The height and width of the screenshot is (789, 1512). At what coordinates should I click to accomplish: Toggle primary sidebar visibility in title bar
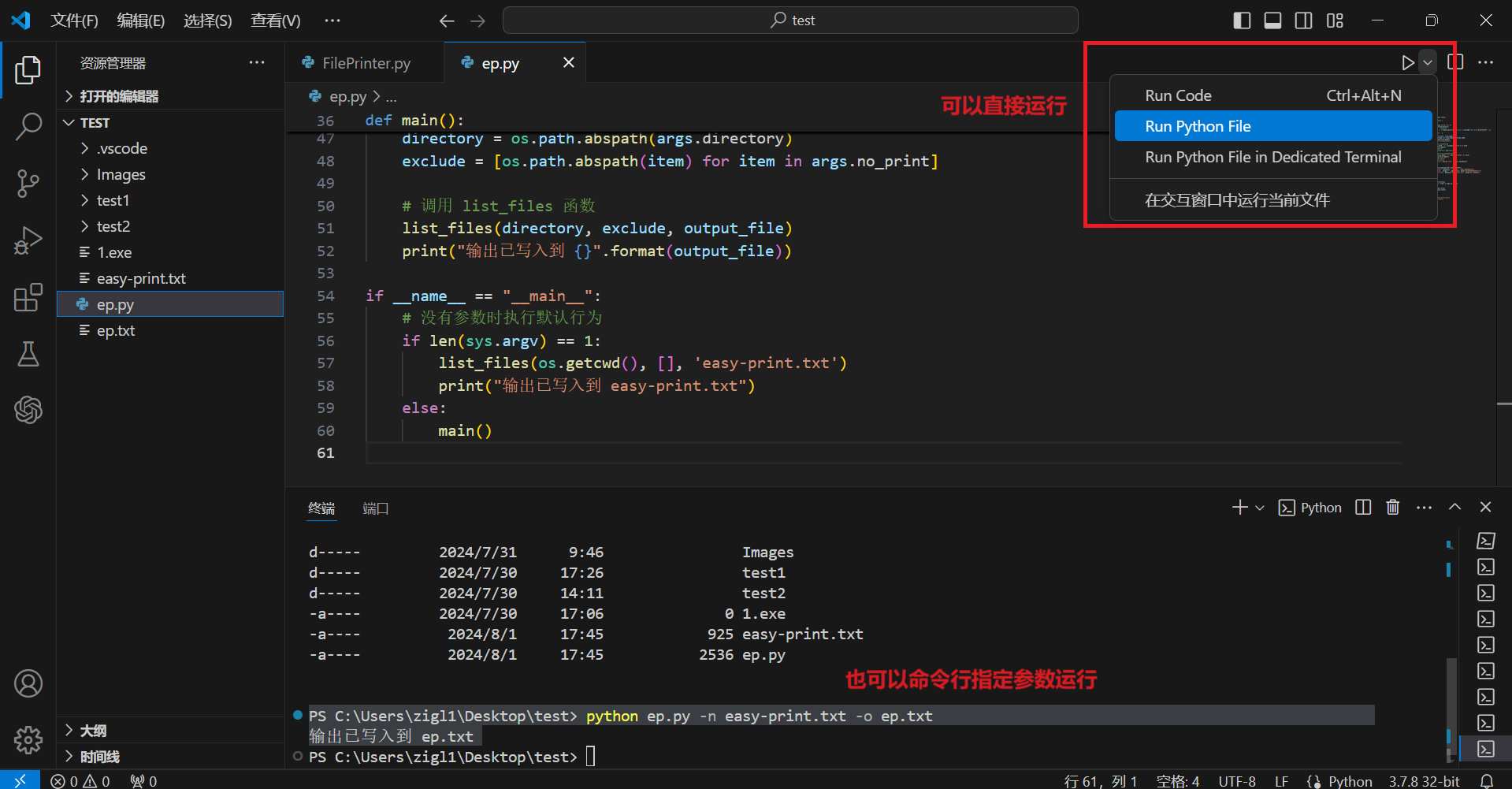click(x=1242, y=20)
